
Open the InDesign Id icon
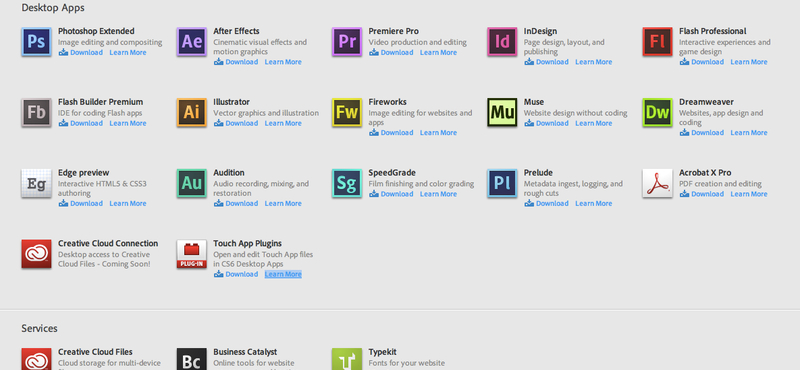point(502,41)
